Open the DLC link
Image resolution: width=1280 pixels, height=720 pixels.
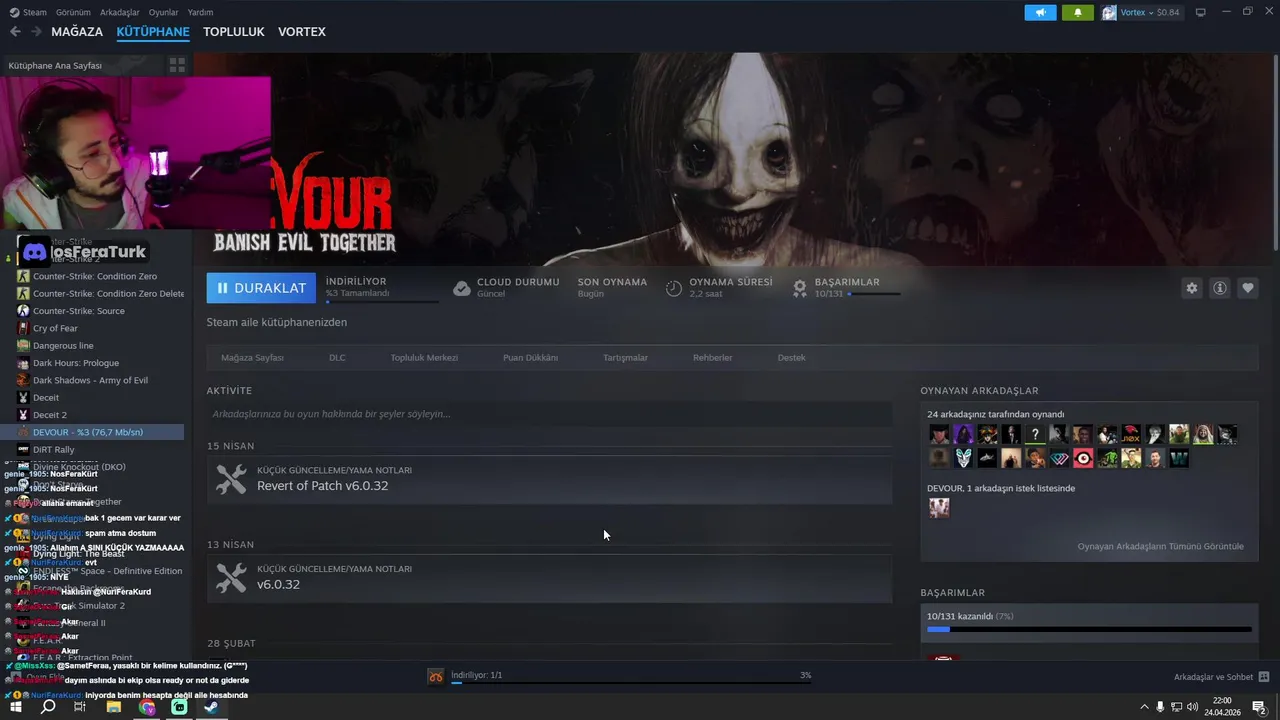pos(337,357)
